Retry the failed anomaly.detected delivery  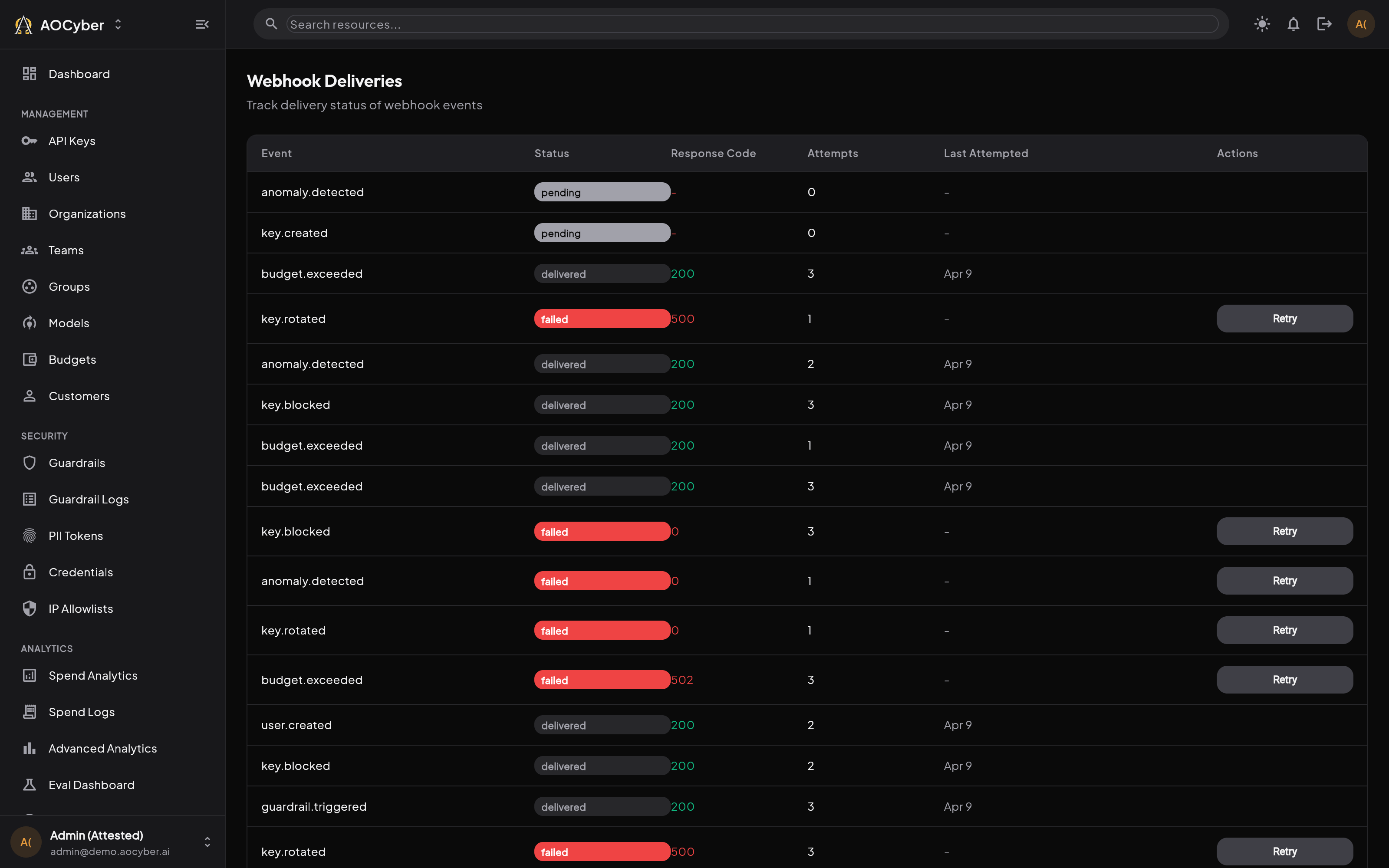coord(1284,581)
